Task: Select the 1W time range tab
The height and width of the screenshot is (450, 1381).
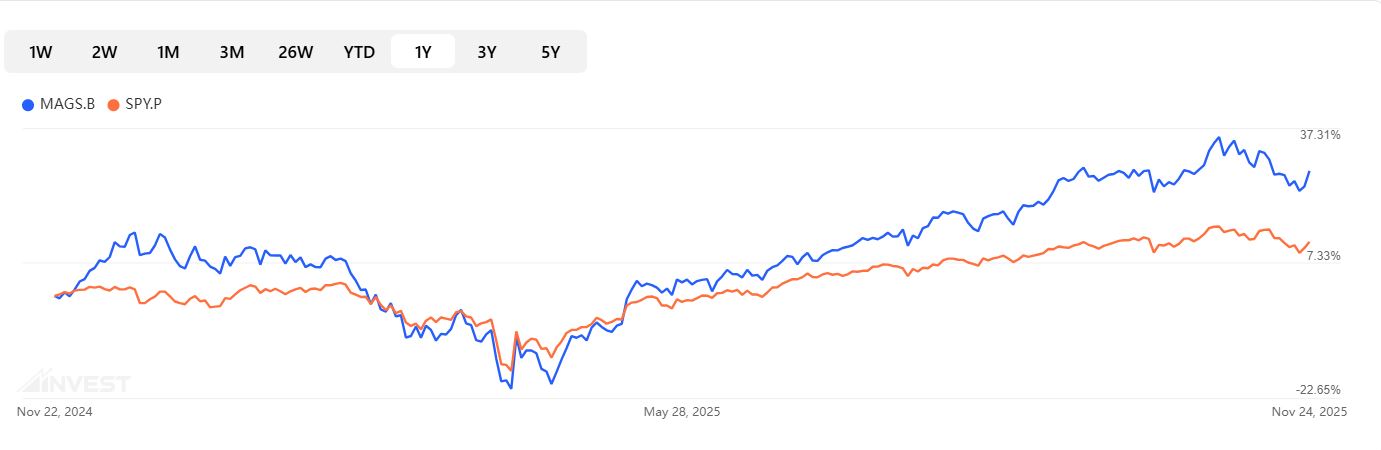Action: coord(41,52)
